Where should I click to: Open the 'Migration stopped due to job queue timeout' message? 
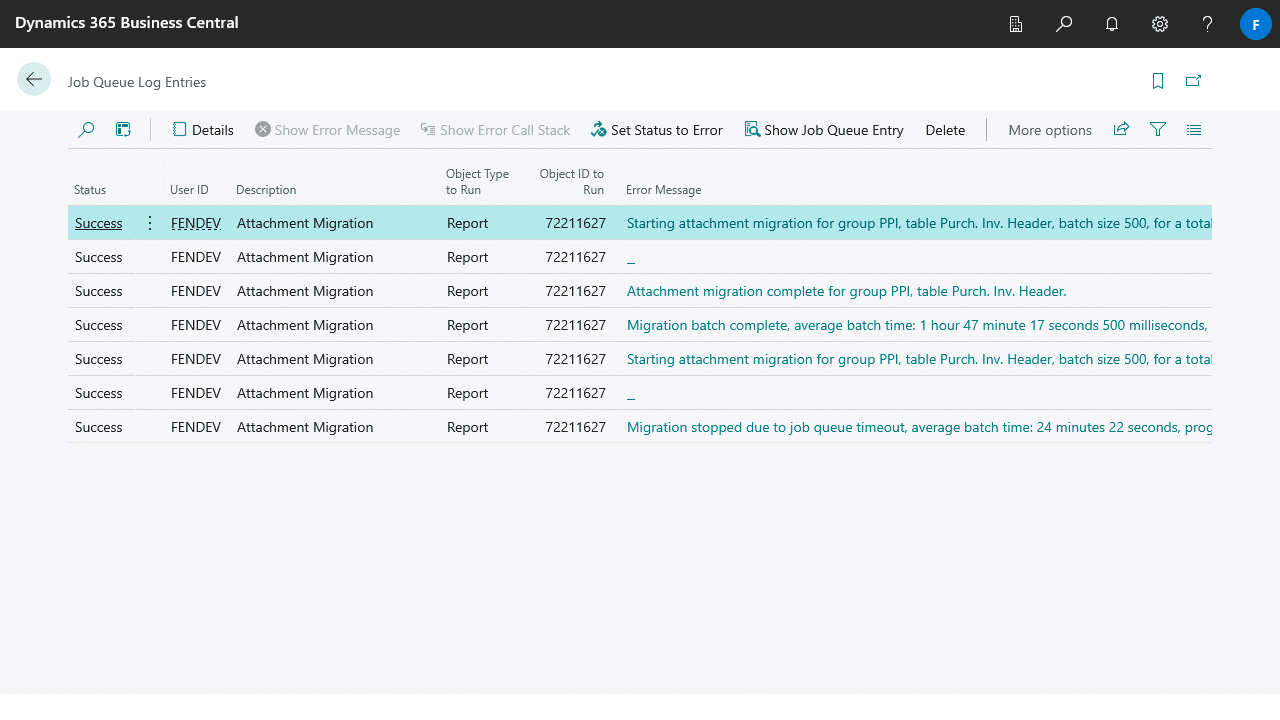918,427
